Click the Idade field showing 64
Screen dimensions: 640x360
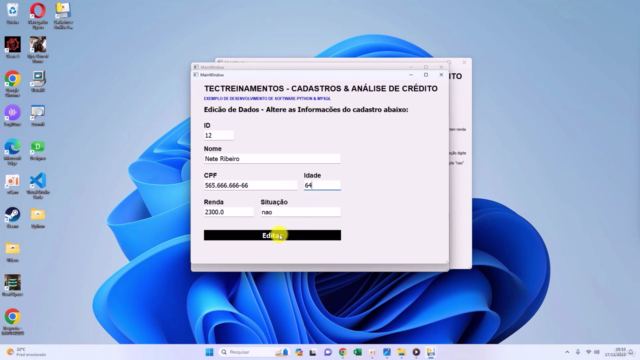[322, 185]
